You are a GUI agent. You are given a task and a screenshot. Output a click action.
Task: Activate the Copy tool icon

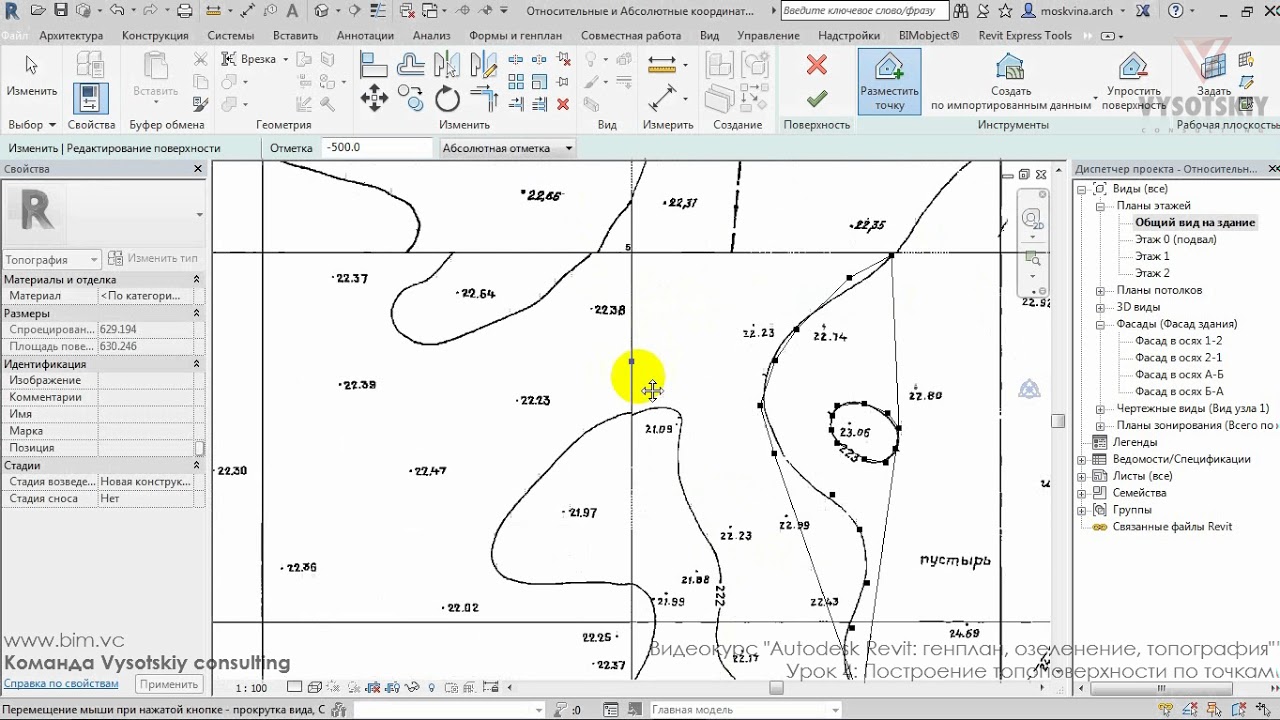click(x=410, y=98)
